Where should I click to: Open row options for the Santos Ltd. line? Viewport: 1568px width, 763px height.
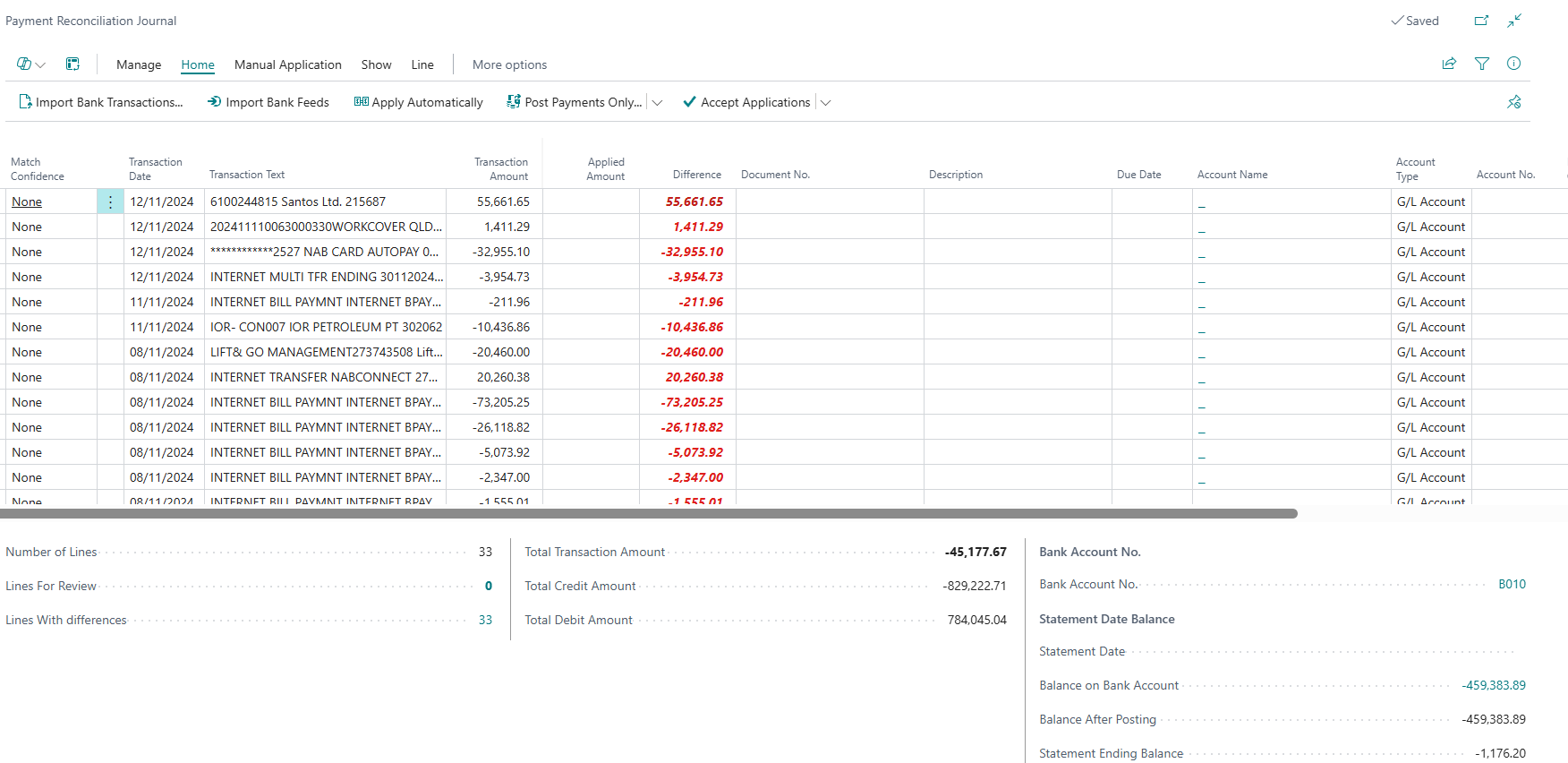coord(110,202)
